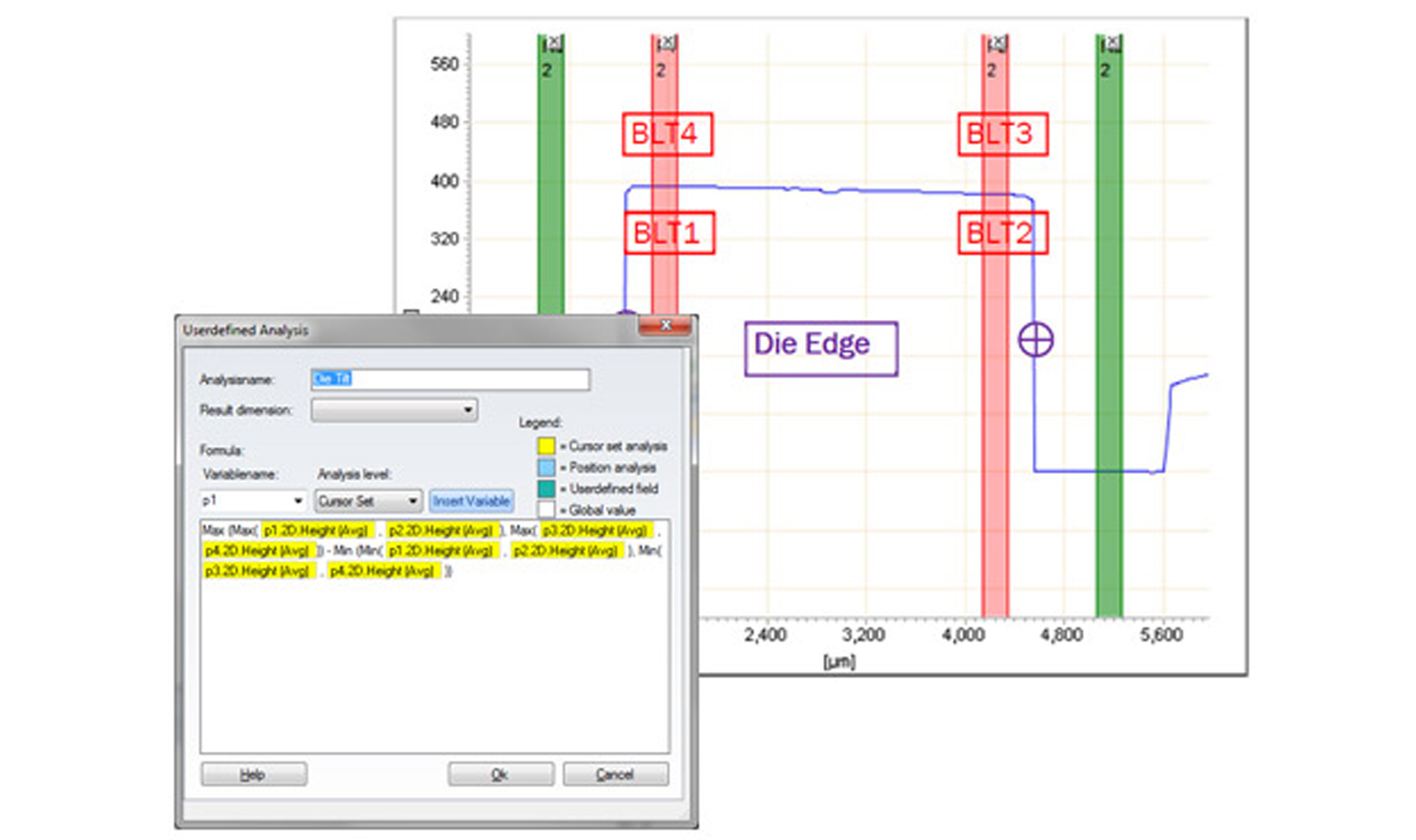The width and height of the screenshot is (1416, 840).
Task: Click the first p1.2D.Height variable in the formula
Action: tap(318, 531)
